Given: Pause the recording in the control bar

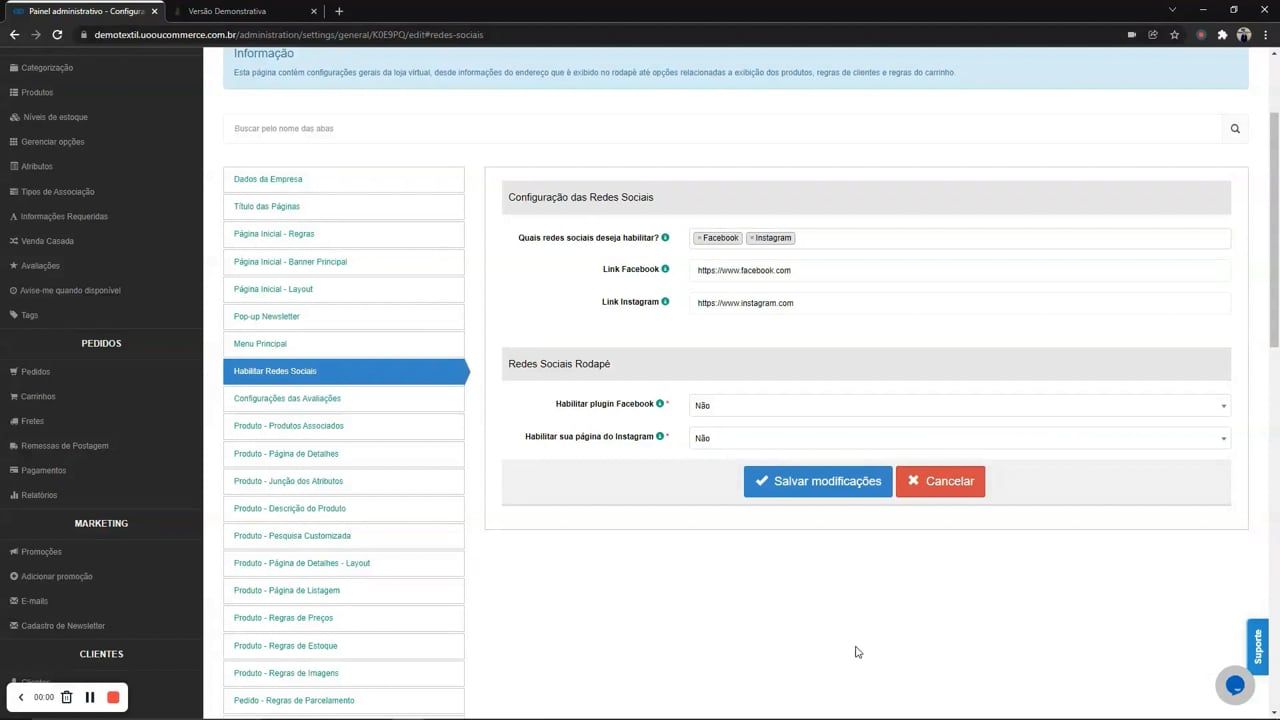Looking at the screenshot, I should click(x=89, y=697).
